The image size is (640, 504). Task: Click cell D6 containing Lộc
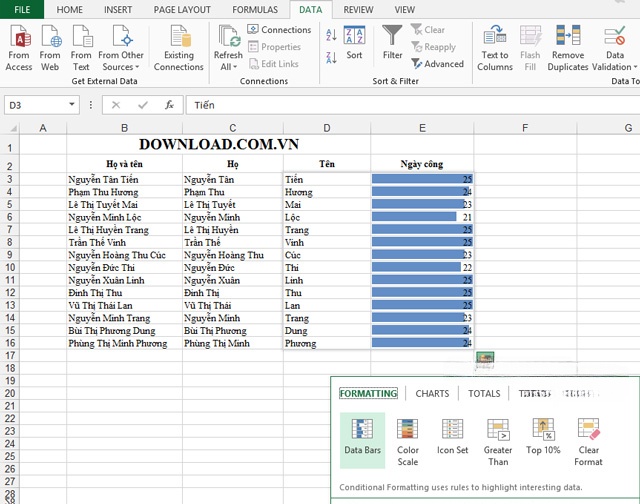327,218
